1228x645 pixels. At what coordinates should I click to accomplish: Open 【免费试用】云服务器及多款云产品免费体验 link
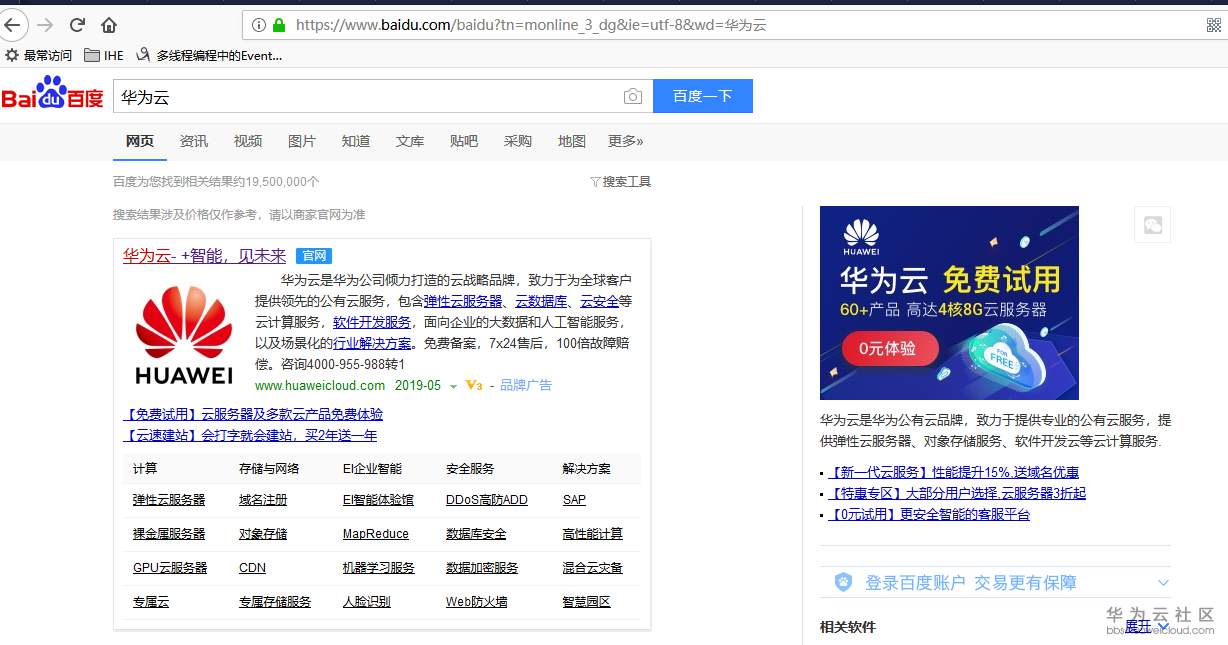253,414
